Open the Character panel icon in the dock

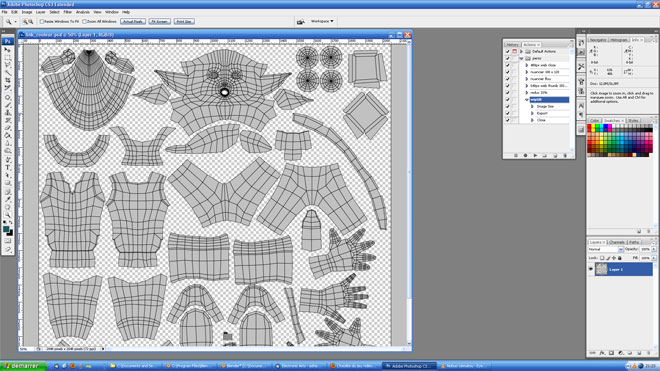(x=581, y=106)
